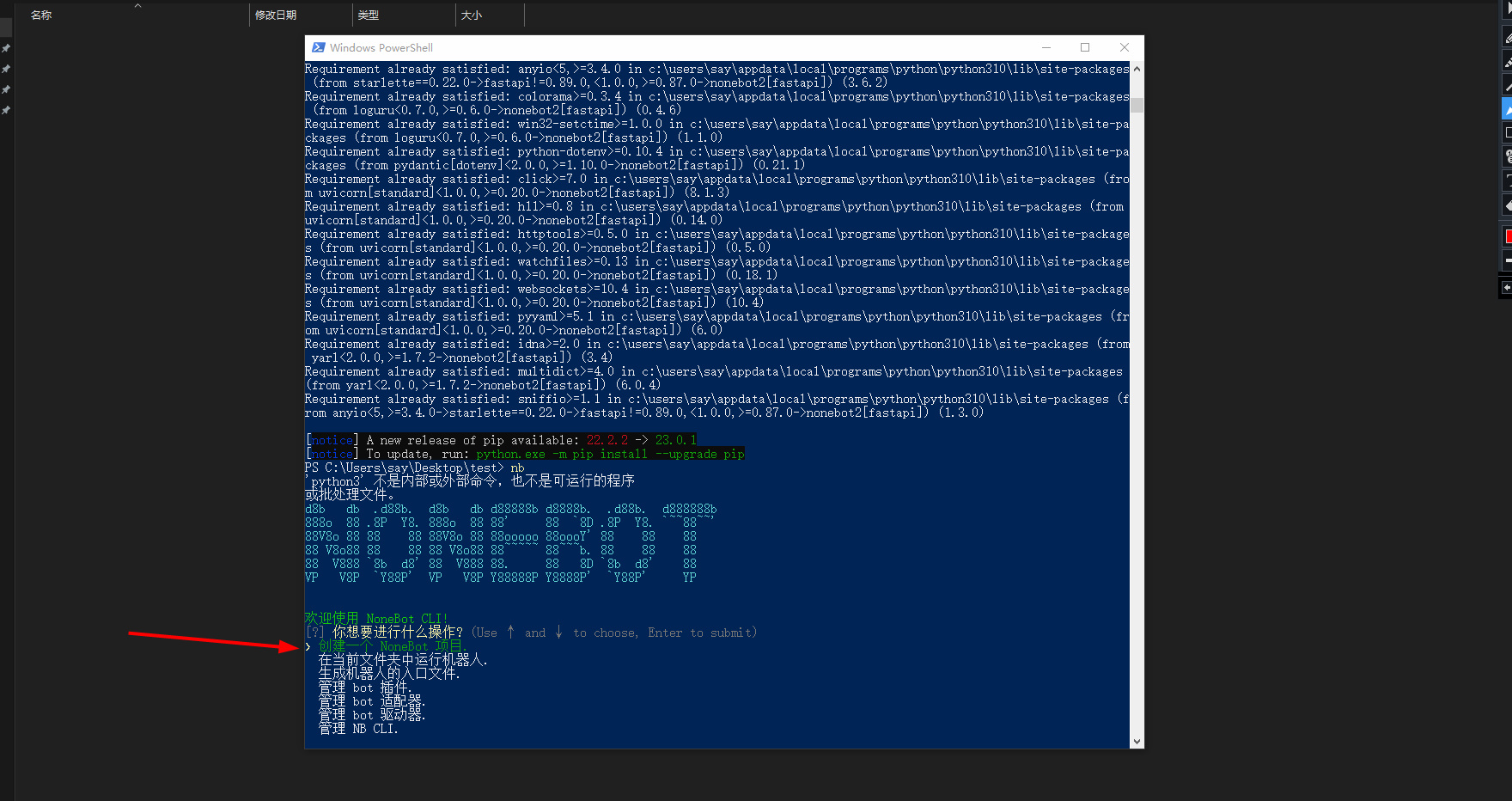Screen dimensions: 1512x801
Task: Sort file list by 名称 column
Action: [x=41, y=15]
